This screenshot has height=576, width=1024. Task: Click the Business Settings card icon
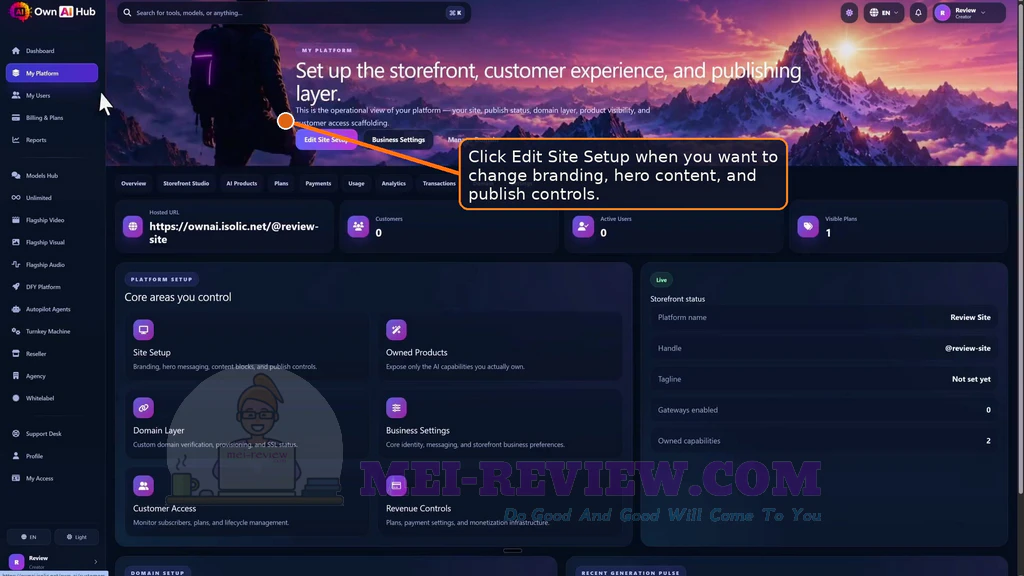396,408
